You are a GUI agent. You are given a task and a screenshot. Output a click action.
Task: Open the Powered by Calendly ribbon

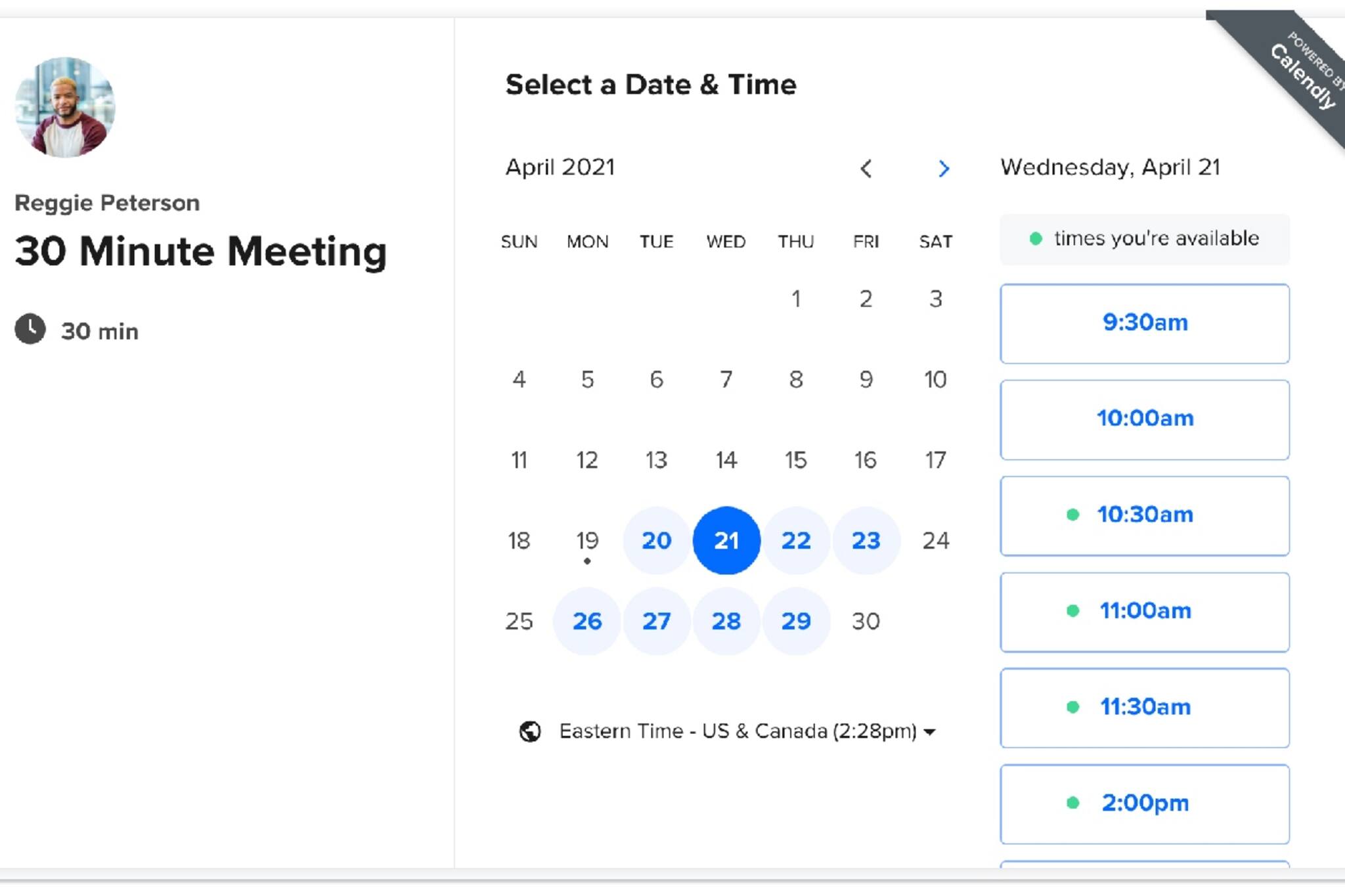[x=1304, y=74]
